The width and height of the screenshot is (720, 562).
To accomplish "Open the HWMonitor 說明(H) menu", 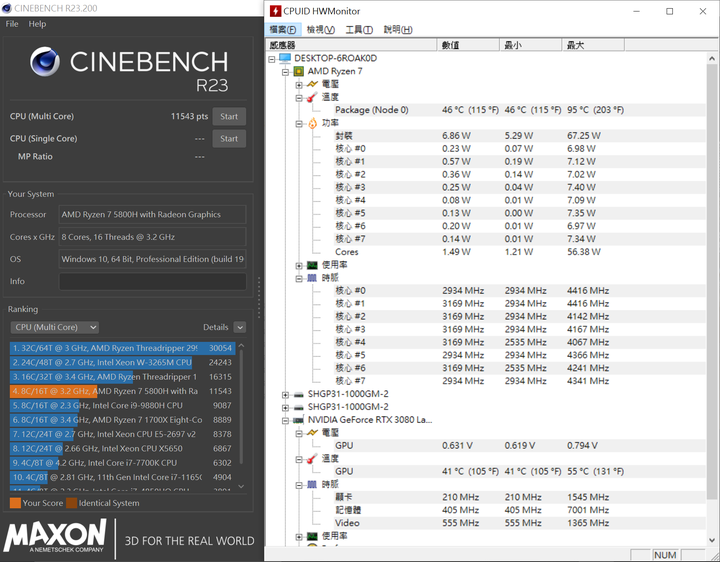I will click(x=398, y=30).
